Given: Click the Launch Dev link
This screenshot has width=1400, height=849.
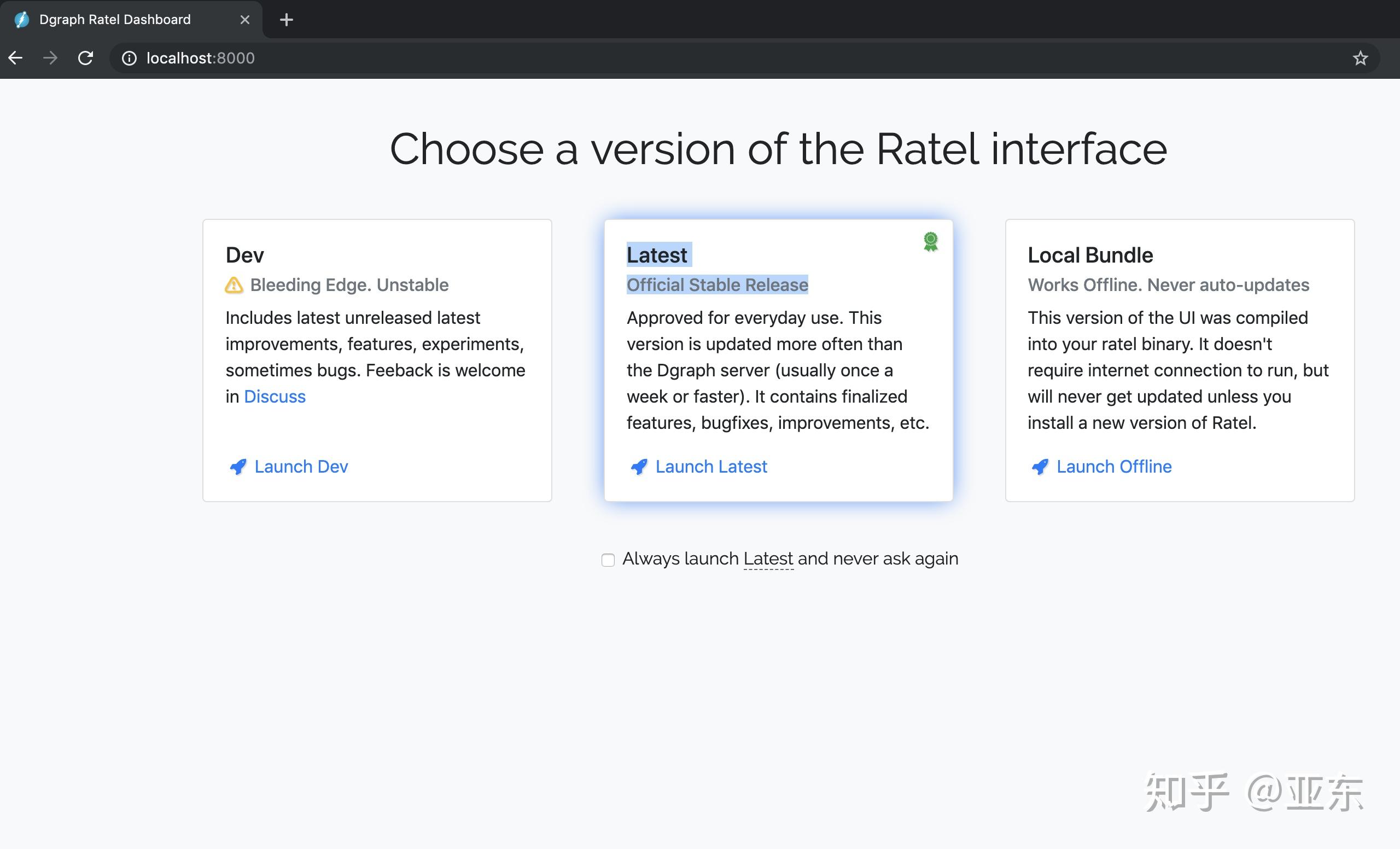Looking at the screenshot, I should click(301, 467).
